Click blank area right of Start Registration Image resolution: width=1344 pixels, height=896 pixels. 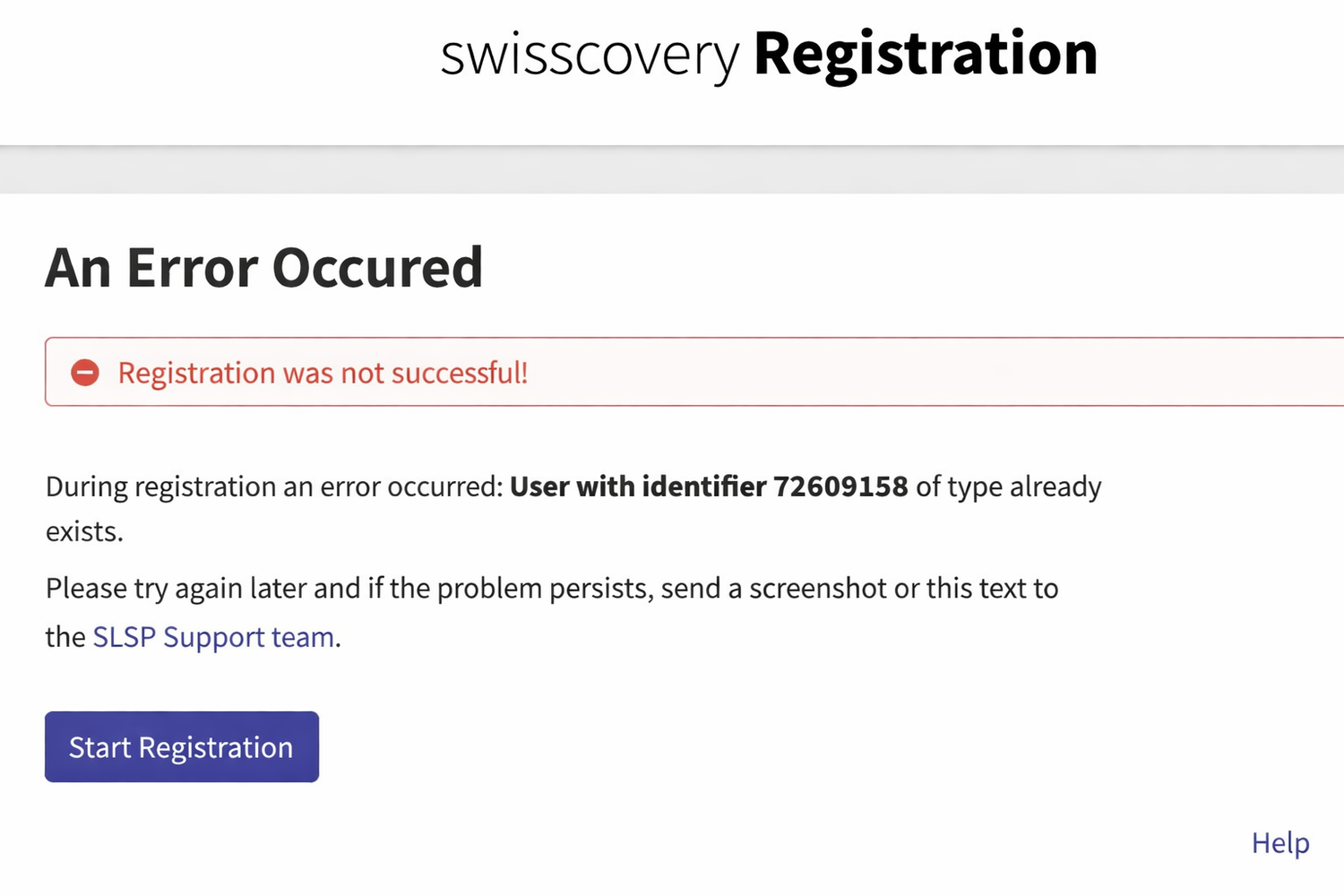click(717, 747)
